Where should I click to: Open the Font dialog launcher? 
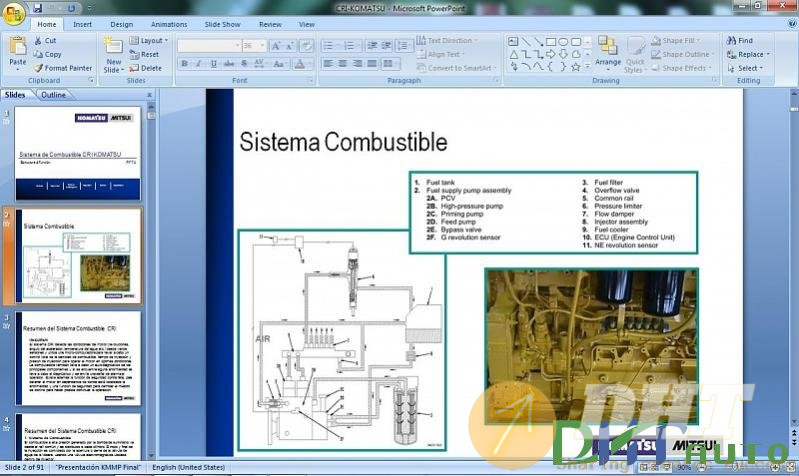[310, 81]
